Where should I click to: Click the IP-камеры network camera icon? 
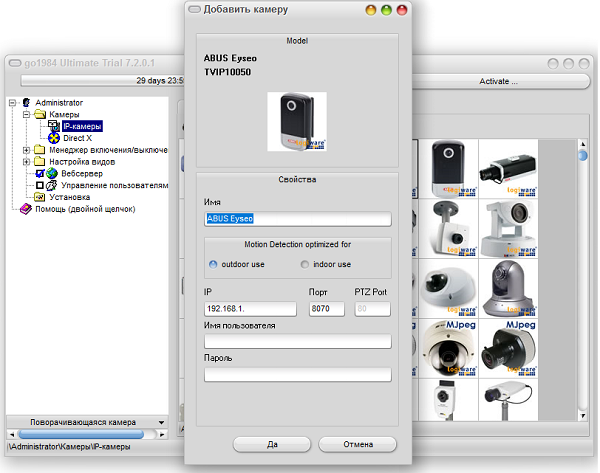click(x=54, y=126)
